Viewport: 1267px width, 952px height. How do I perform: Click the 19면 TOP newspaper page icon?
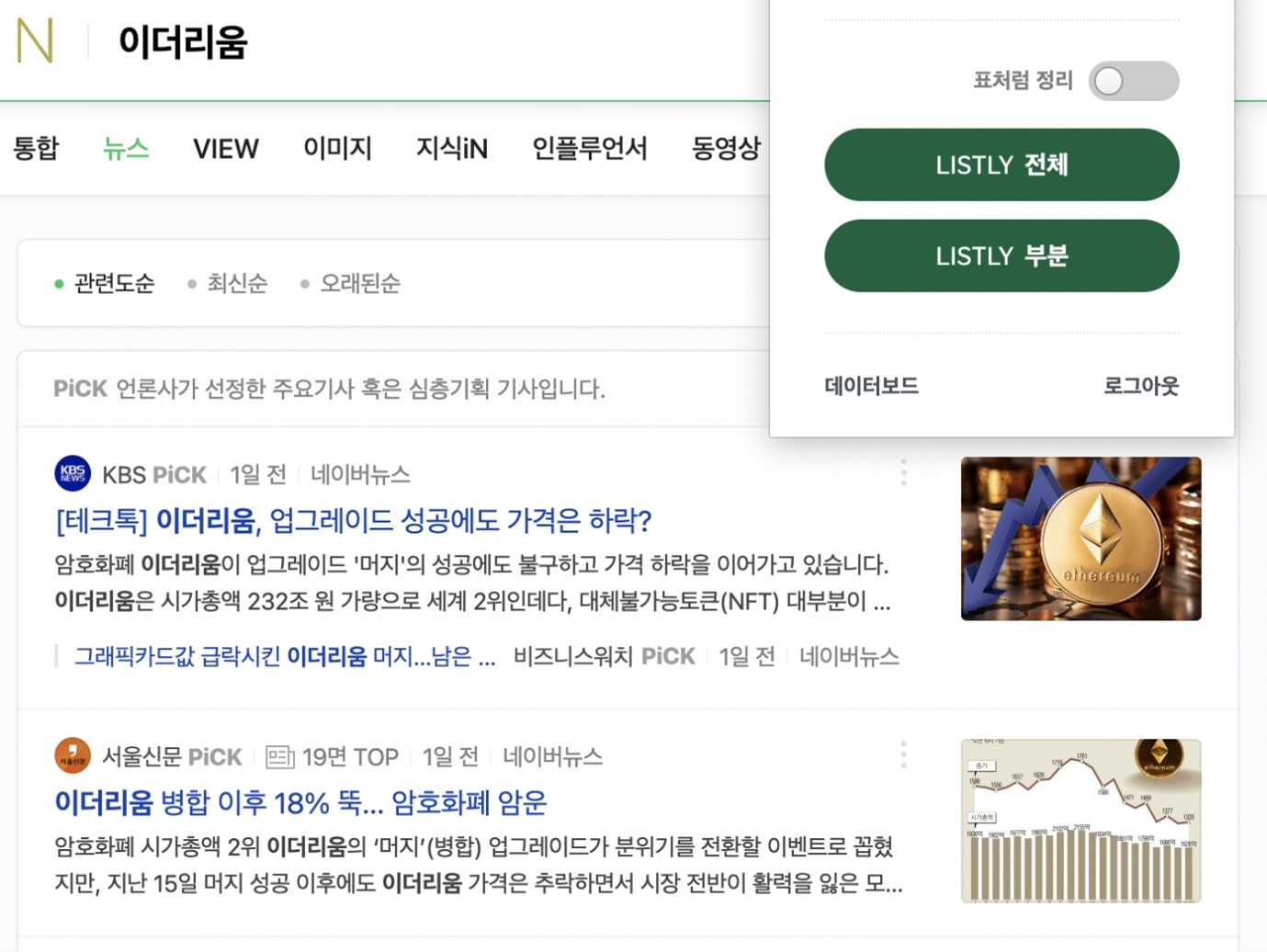[279, 755]
